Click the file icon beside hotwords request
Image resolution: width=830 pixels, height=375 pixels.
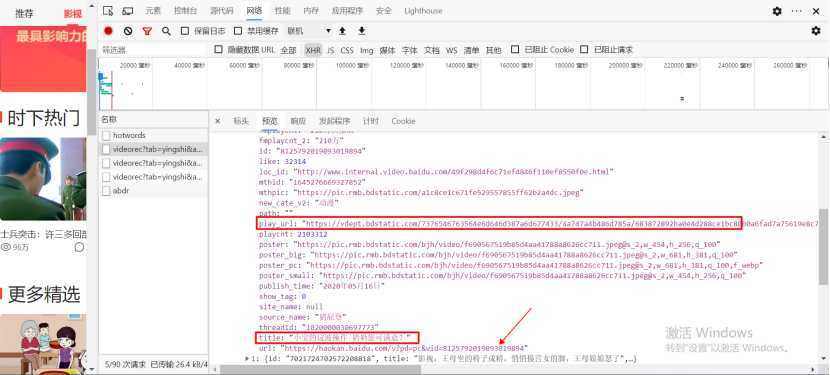pos(106,136)
